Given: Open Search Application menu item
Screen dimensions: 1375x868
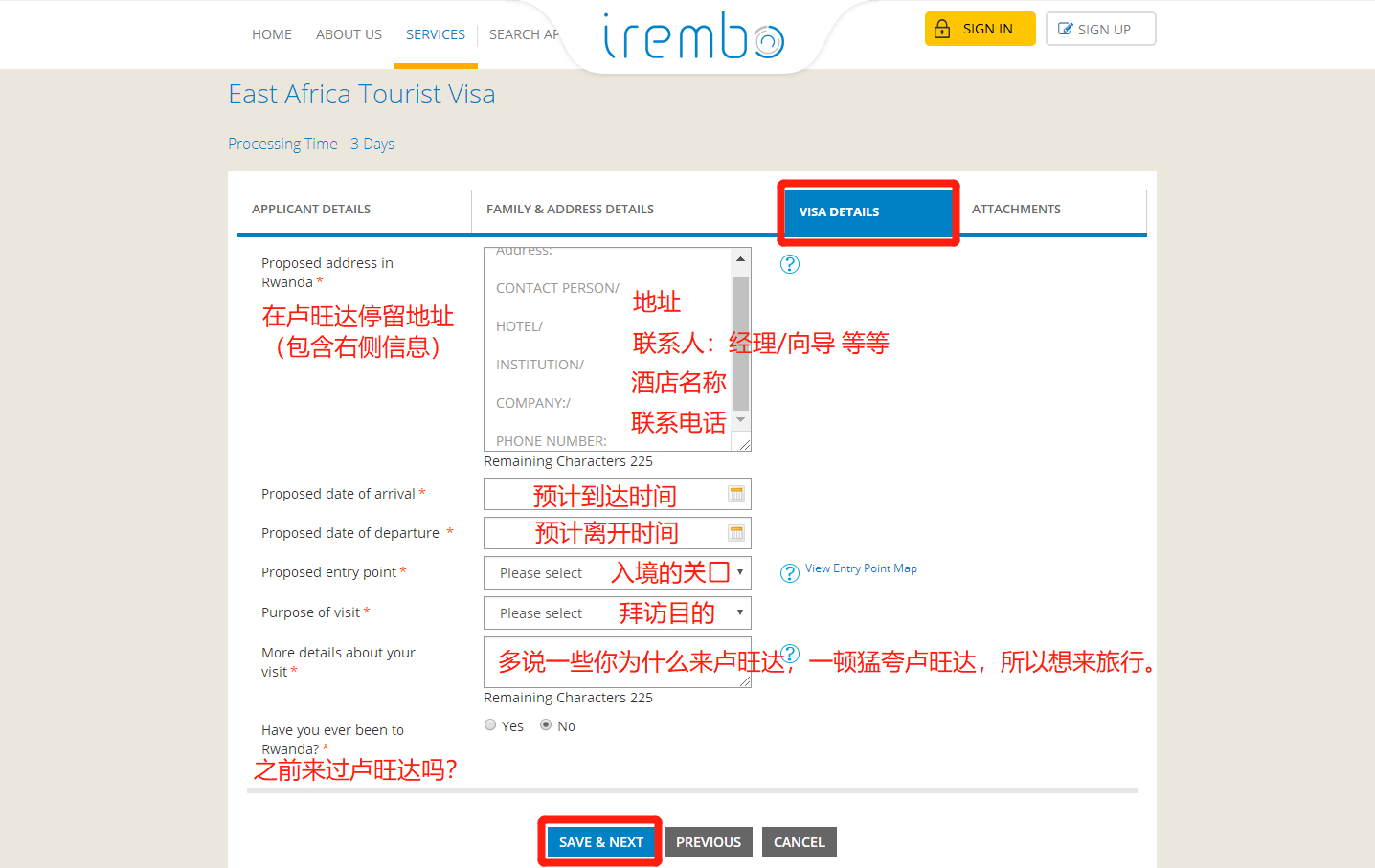Looking at the screenshot, I should click(x=524, y=34).
